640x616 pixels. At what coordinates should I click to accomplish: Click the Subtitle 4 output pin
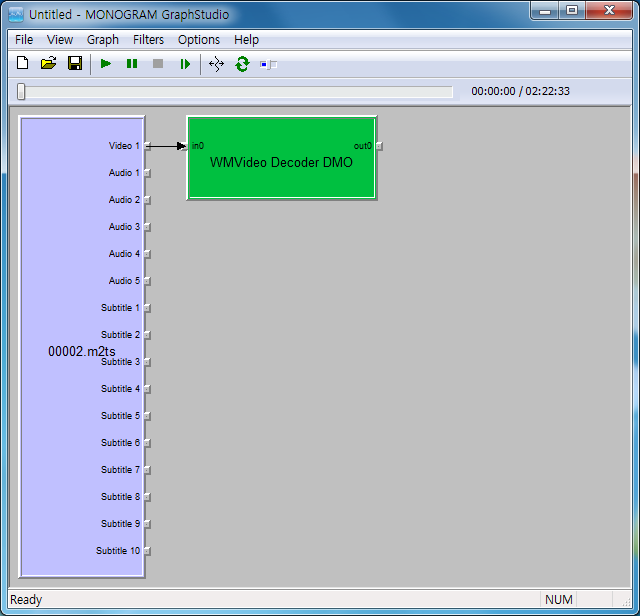[x=147, y=389]
